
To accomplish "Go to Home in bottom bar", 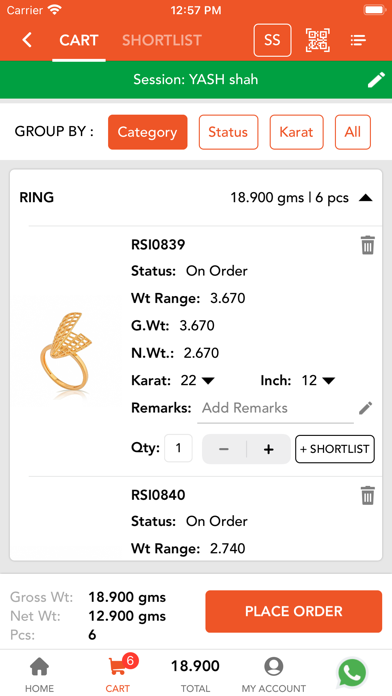I will pos(40,675).
